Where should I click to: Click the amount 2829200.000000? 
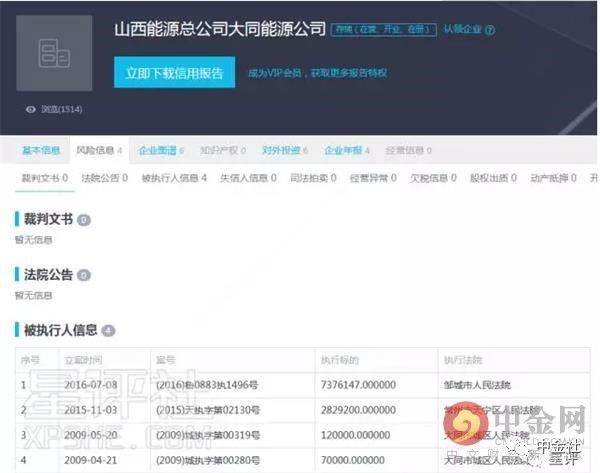[x=358, y=410]
